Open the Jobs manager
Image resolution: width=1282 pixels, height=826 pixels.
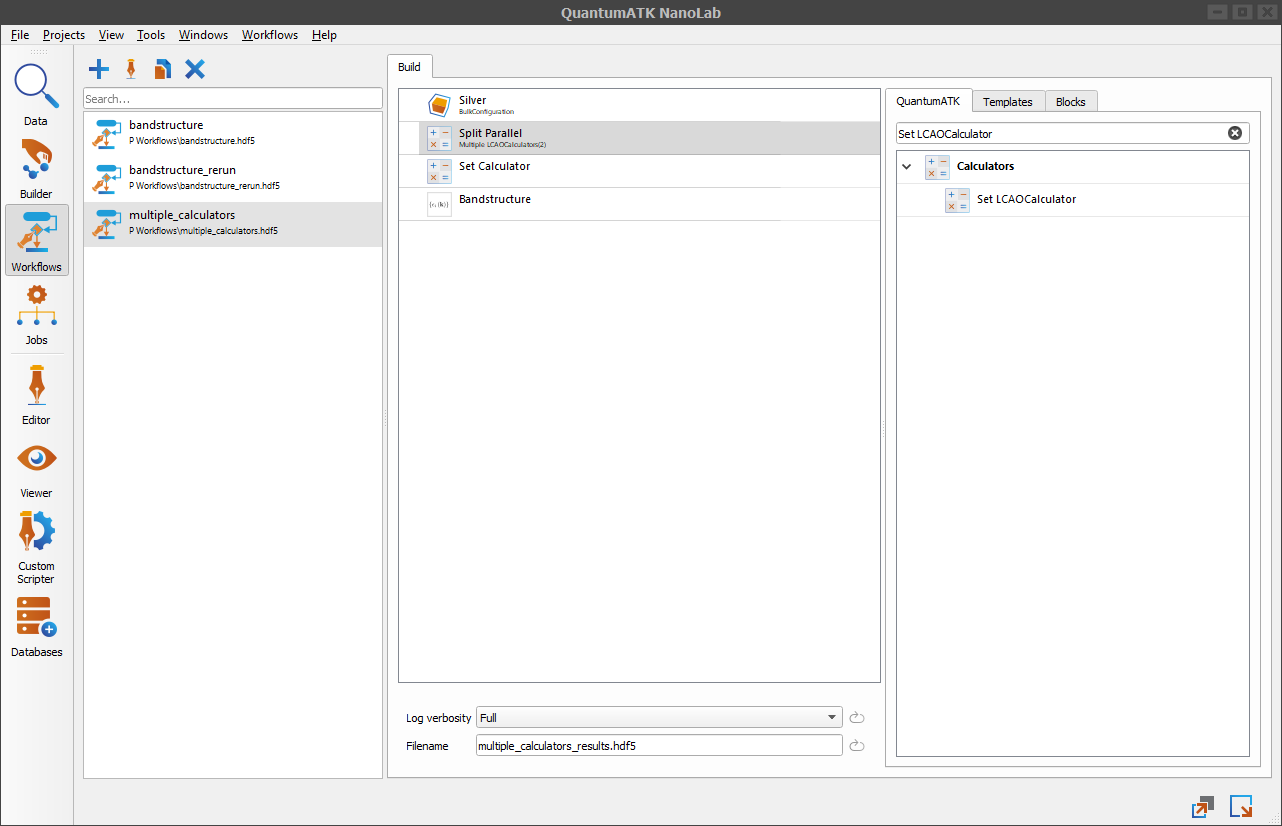[x=36, y=313]
